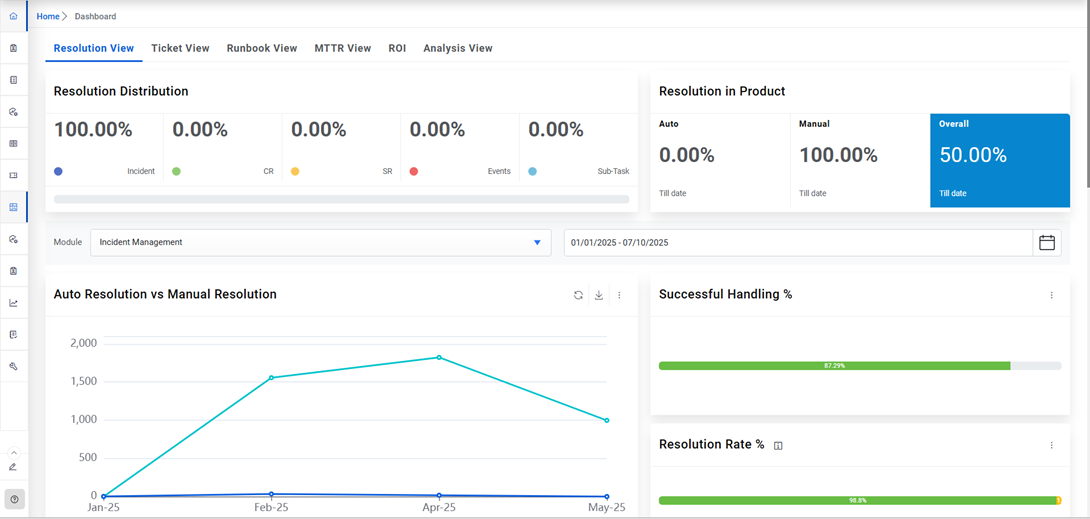Click the Home breadcrumb link

[48, 16]
